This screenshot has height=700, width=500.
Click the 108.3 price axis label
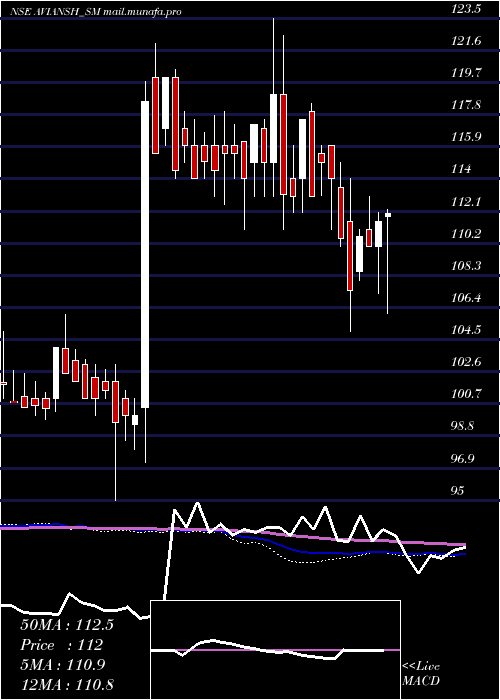tap(466, 266)
